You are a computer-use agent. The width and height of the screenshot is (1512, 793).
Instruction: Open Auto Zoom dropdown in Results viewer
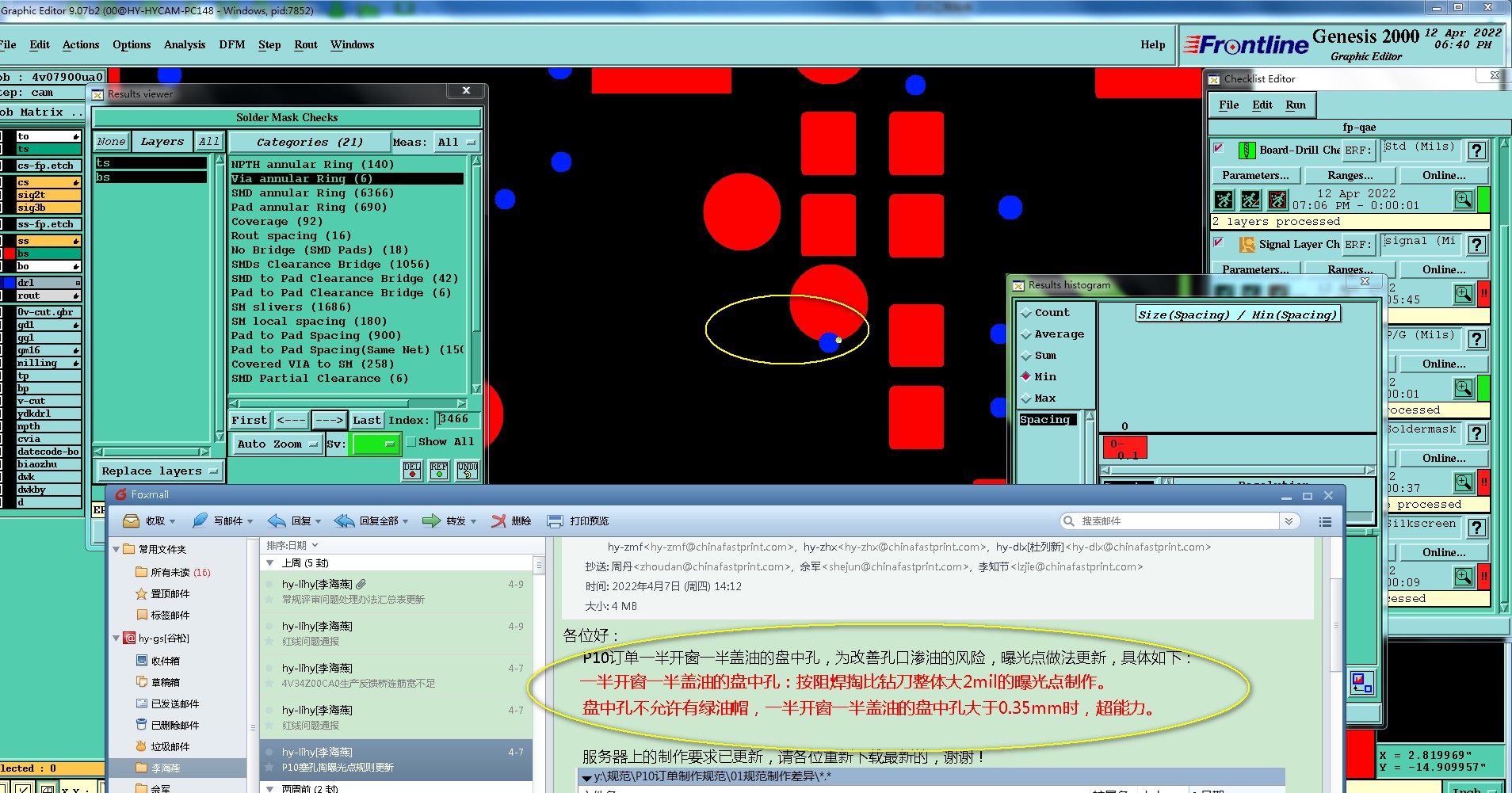click(x=277, y=444)
